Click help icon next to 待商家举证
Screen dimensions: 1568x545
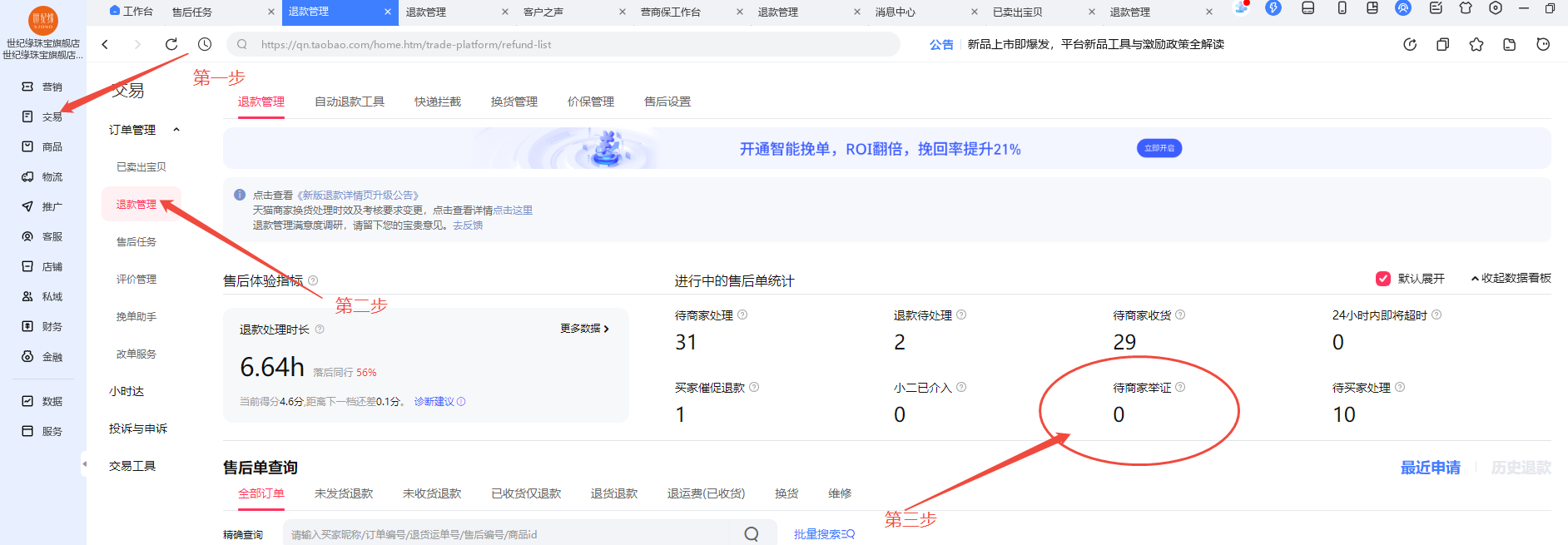tap(1180, 388)
